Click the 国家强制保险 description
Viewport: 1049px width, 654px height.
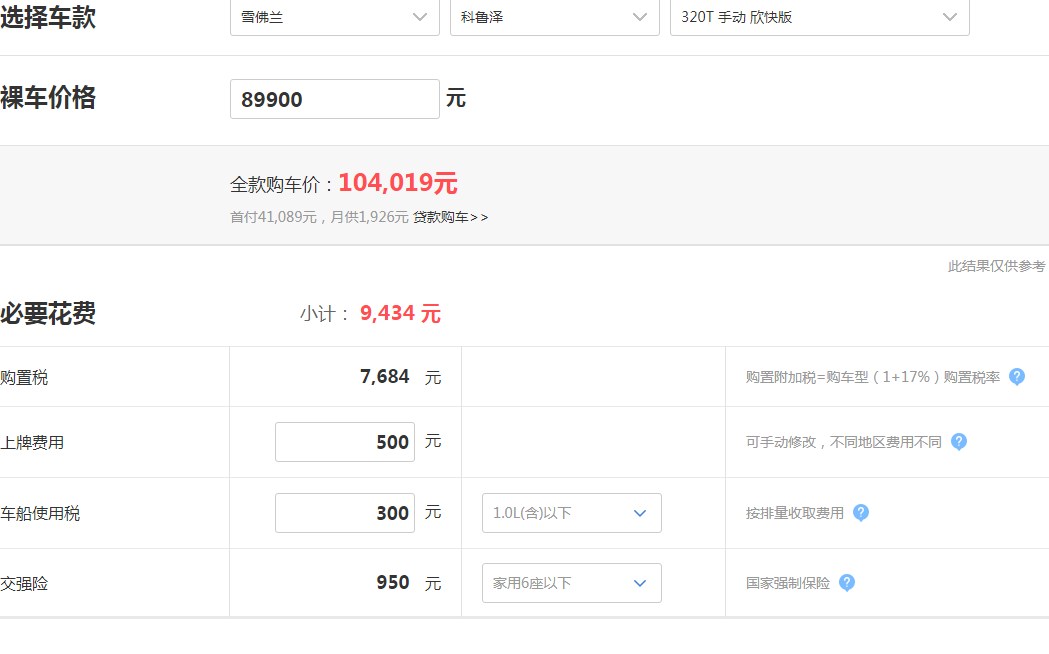788,583
